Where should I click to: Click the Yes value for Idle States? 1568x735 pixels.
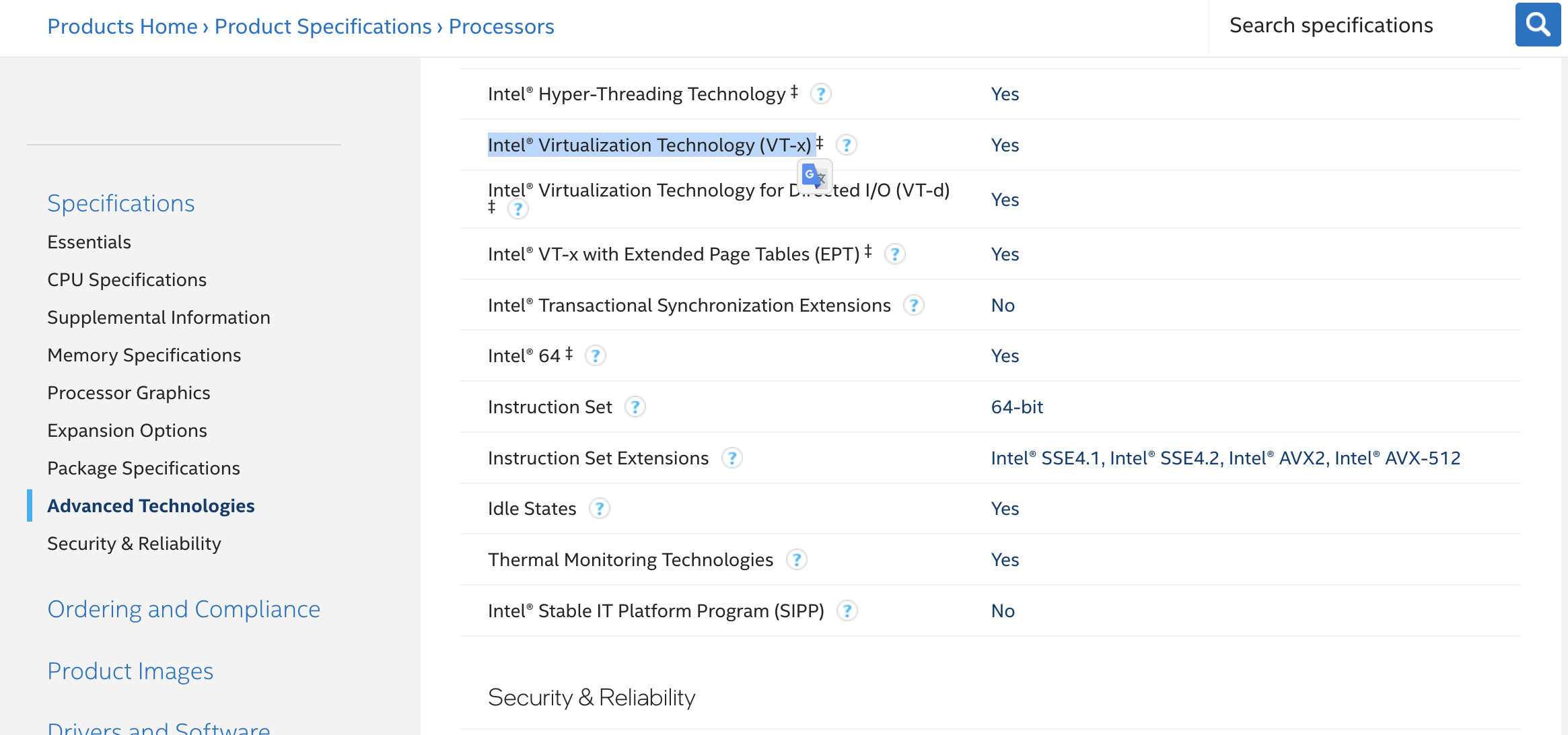coord(1005,508)
